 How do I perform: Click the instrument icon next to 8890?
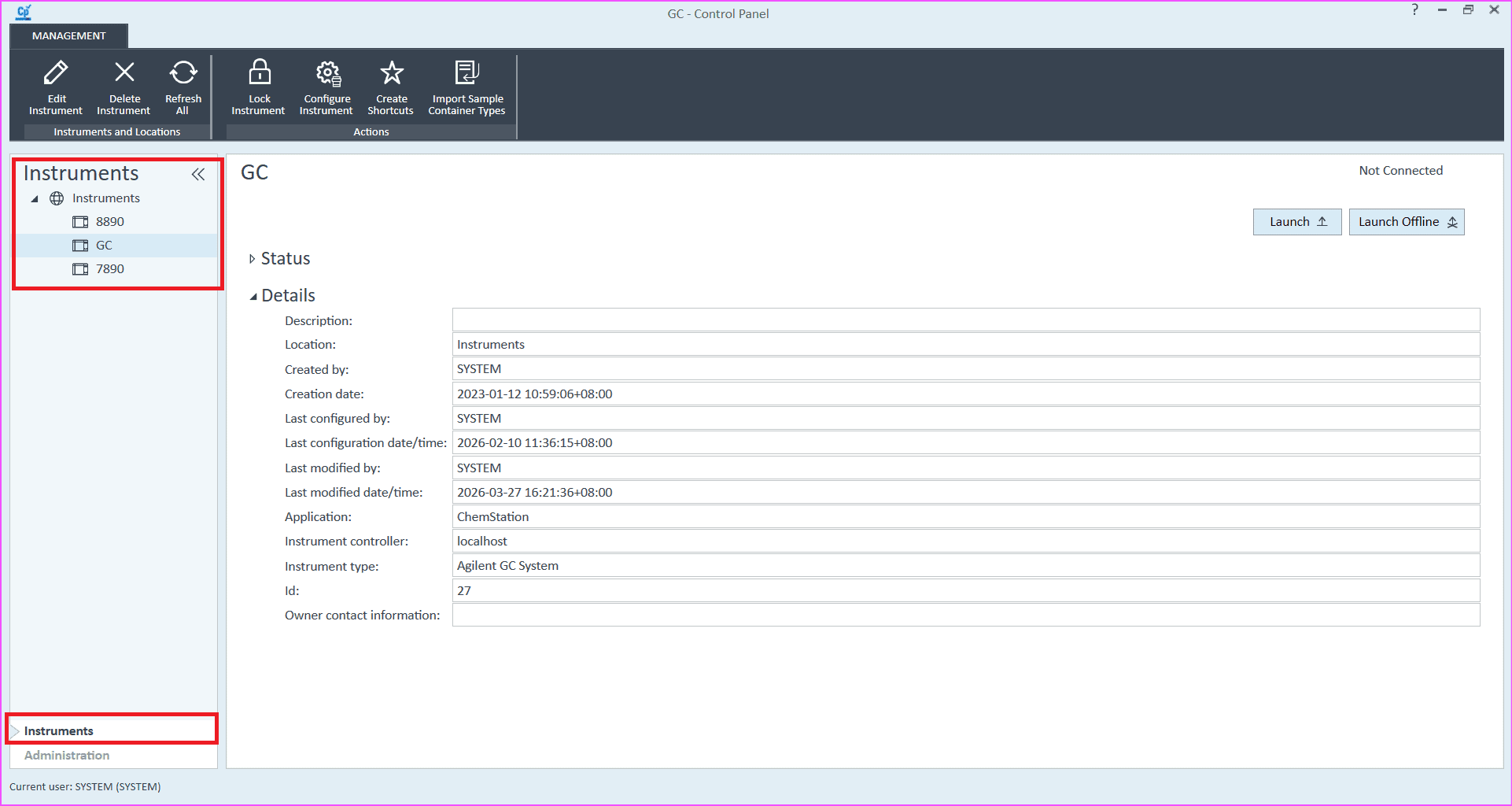pos(80,222)
